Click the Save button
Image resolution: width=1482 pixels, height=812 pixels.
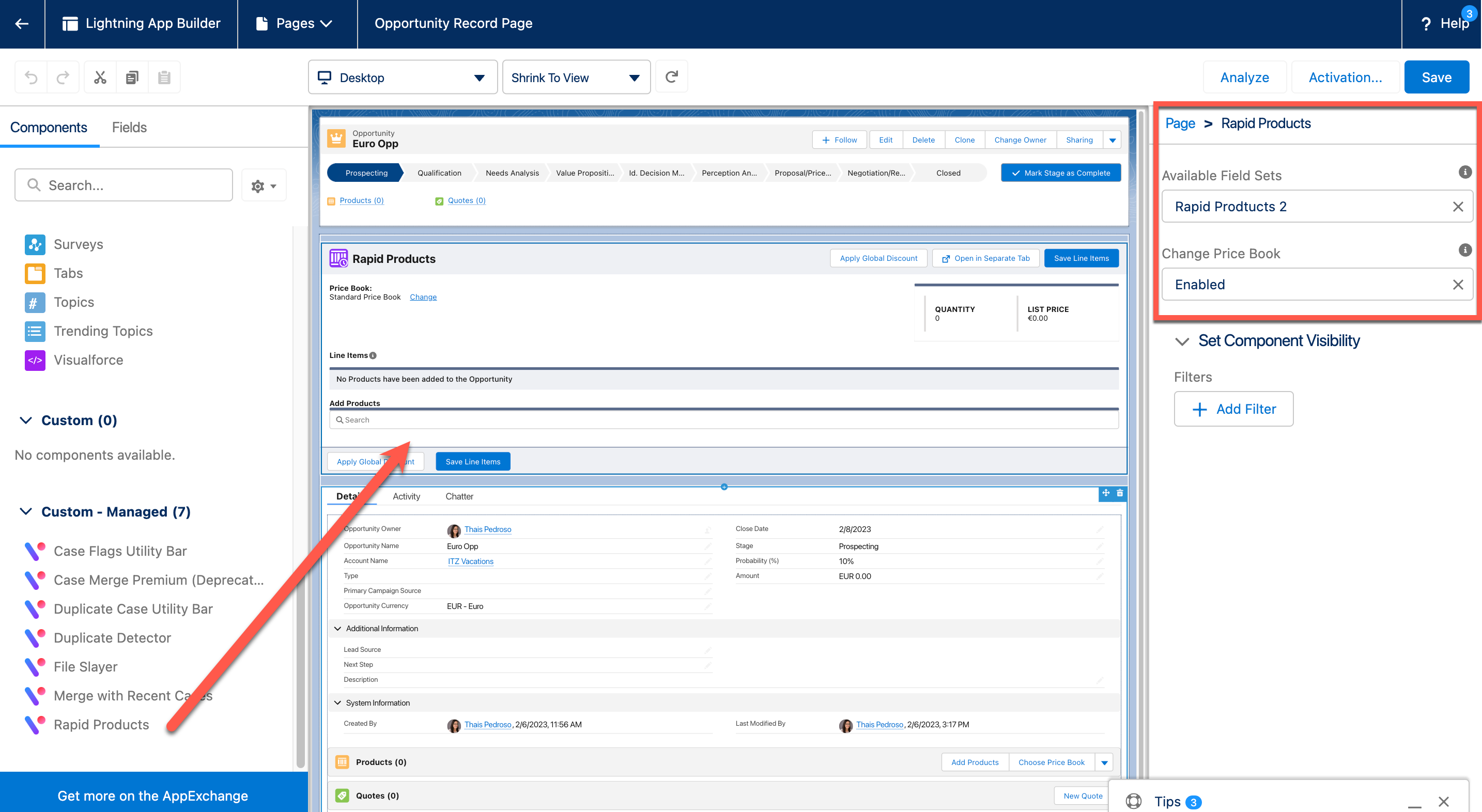1436,77
